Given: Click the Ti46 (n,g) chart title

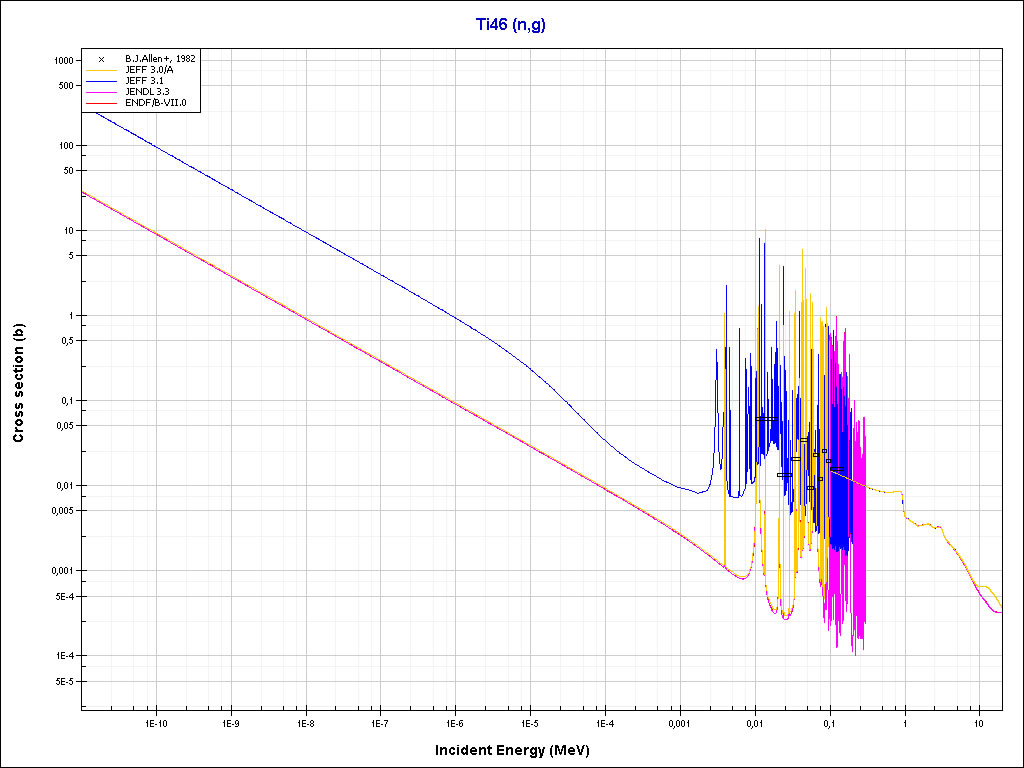Looking at the screenshot, I should coord(511,25).
